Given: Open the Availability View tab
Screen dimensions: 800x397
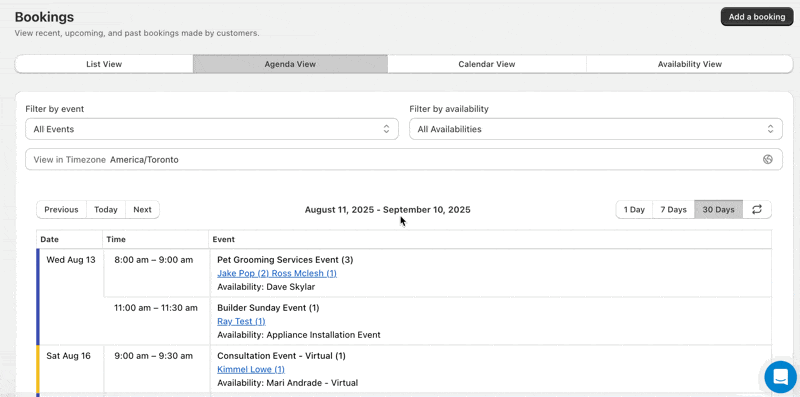Looking at the screenshot, I should tap(689, 64).
